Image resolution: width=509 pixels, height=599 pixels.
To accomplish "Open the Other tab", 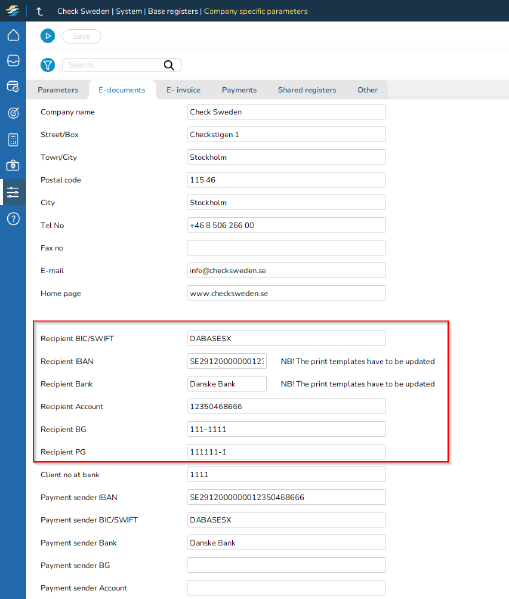I will tap(367, 90).
